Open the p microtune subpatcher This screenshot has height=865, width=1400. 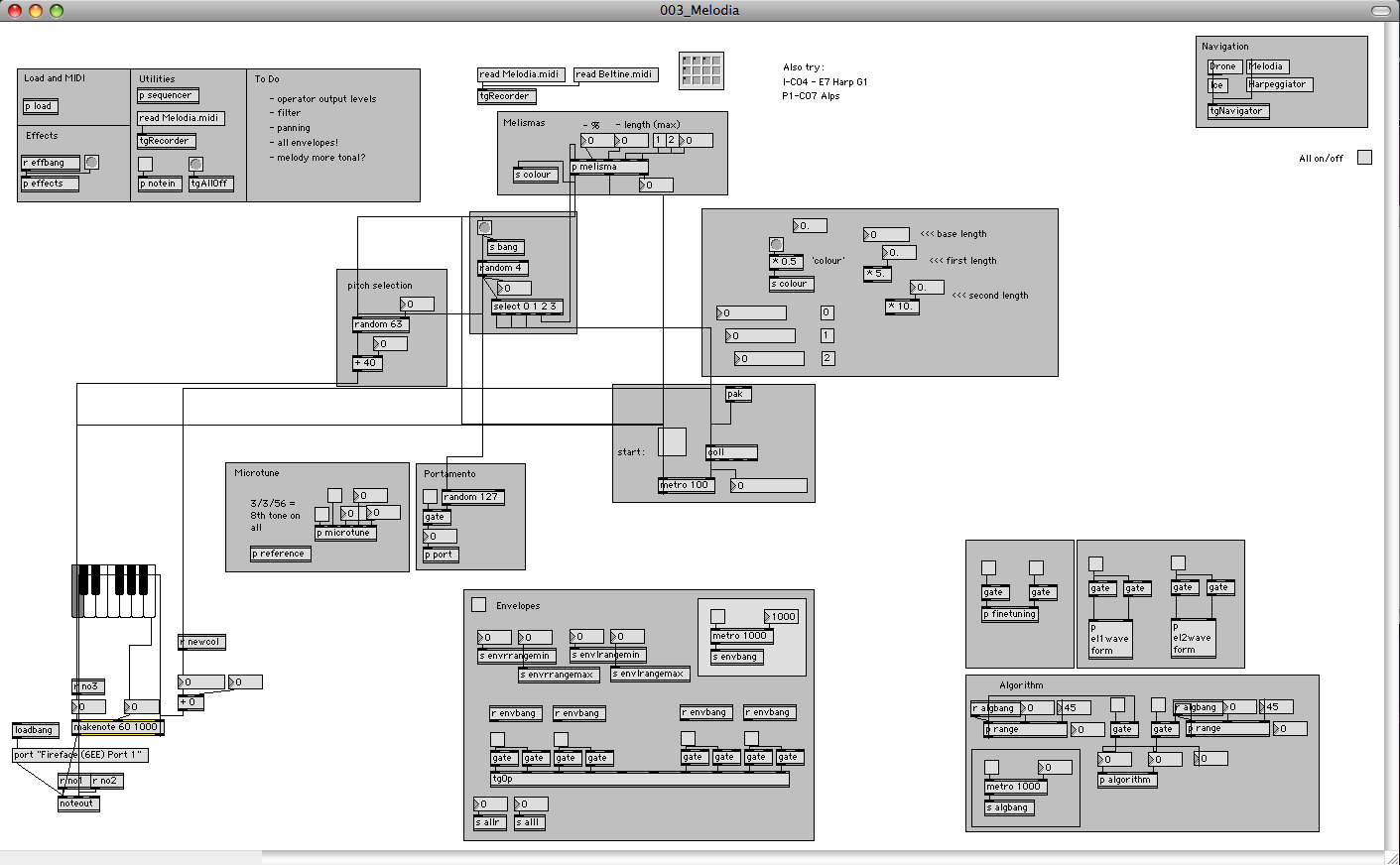(344, 532)
